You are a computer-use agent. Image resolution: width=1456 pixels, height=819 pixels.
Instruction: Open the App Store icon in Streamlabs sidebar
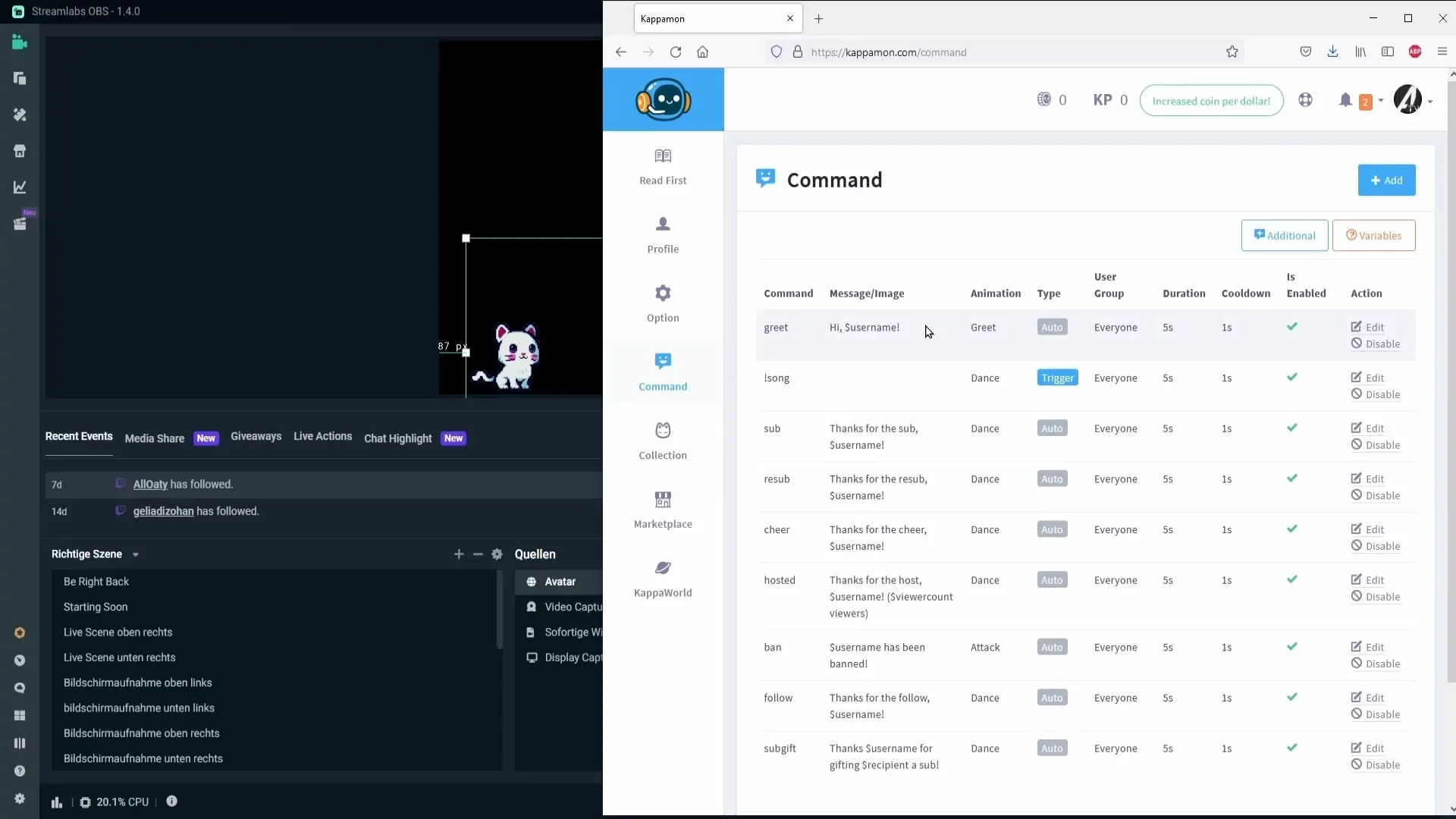[x=20, y=151]
